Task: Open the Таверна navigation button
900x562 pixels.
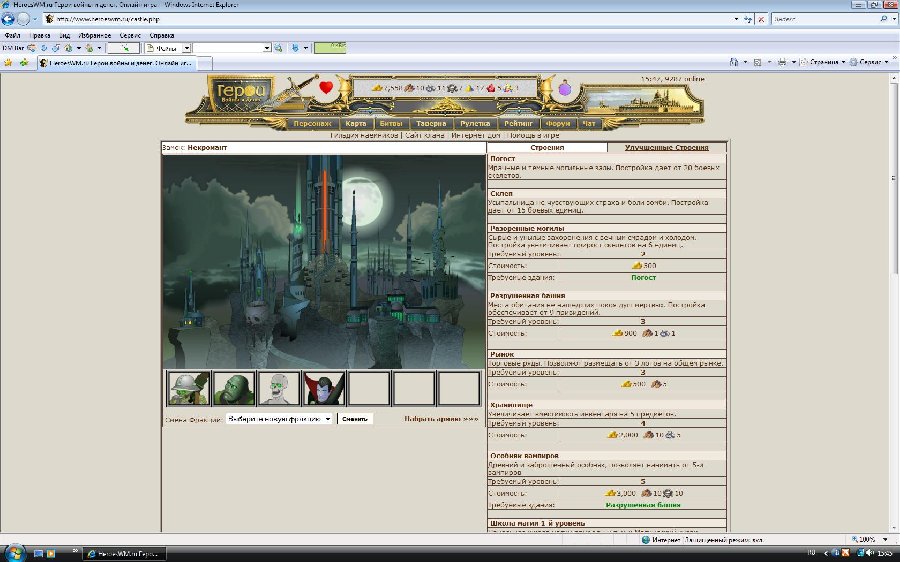Action: [431, 123]
